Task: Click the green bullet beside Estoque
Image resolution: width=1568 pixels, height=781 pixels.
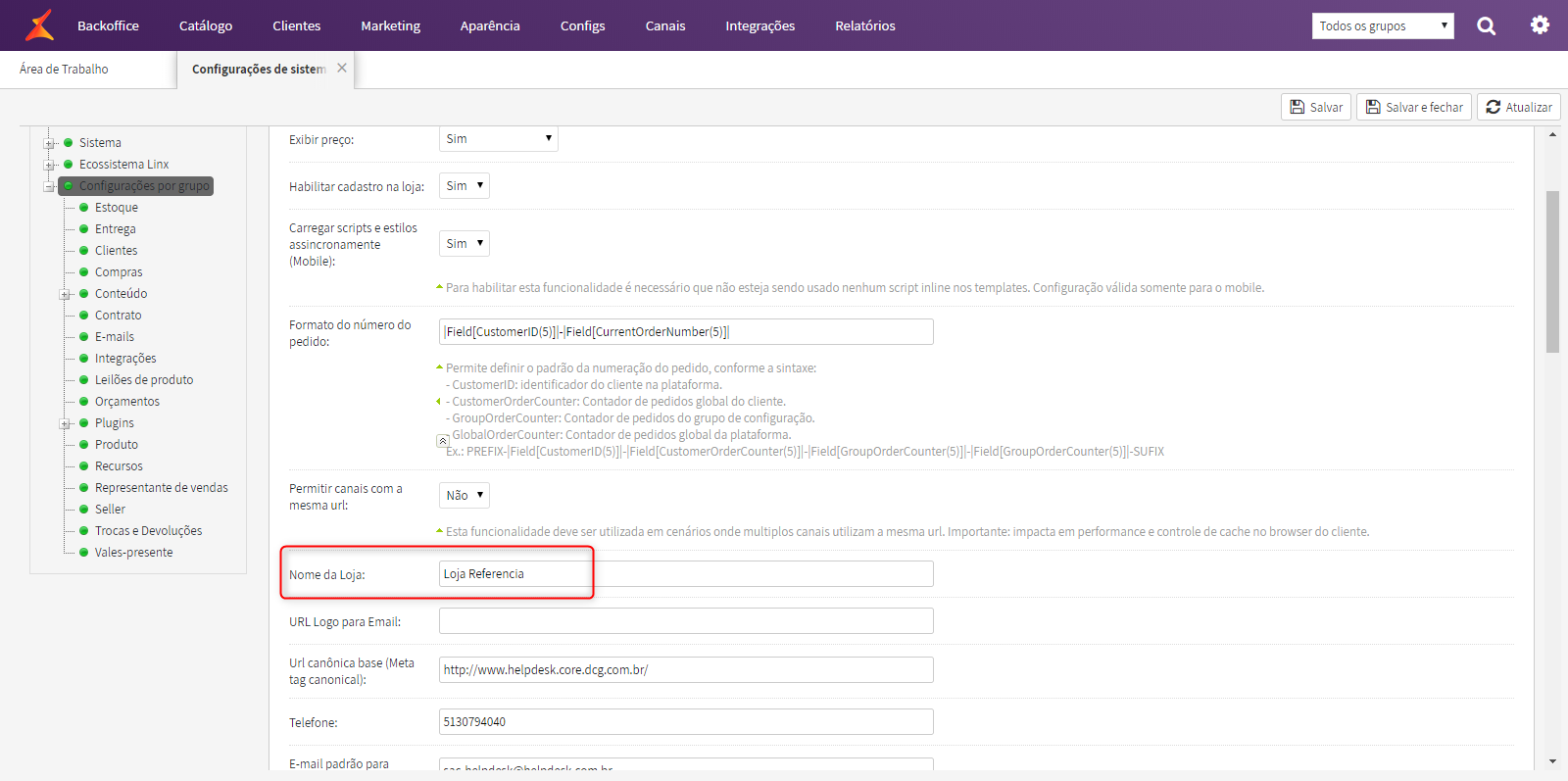Action: 84,208
